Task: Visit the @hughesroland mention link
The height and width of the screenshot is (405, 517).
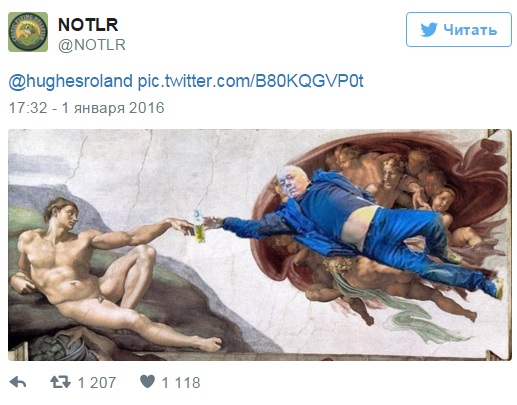Action: [70, 81]
